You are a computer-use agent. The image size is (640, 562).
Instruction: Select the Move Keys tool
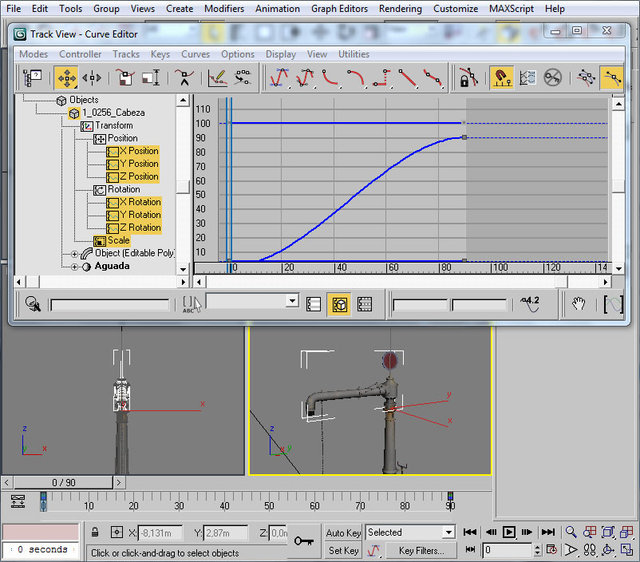[x=66, y=77]
